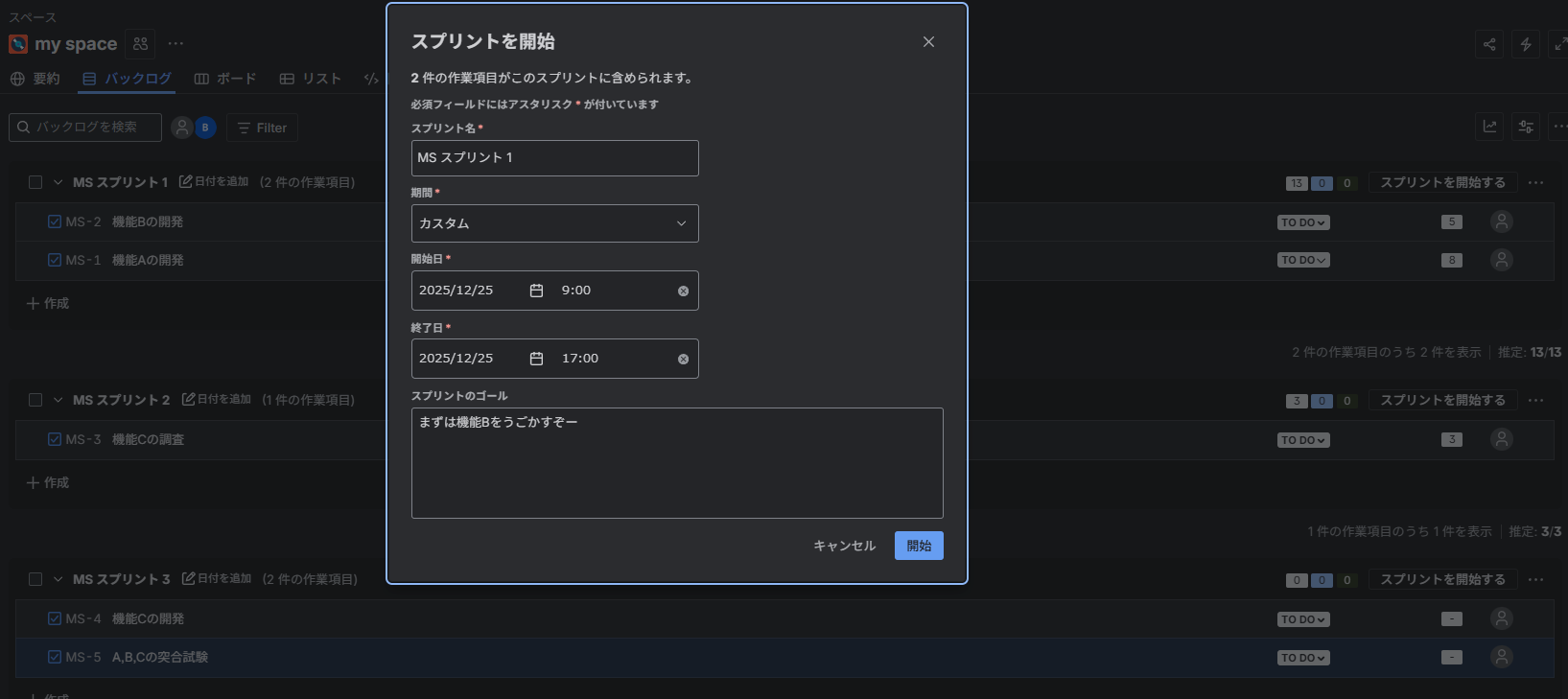
Task: Open the Filter button
Action: (262, 128)
